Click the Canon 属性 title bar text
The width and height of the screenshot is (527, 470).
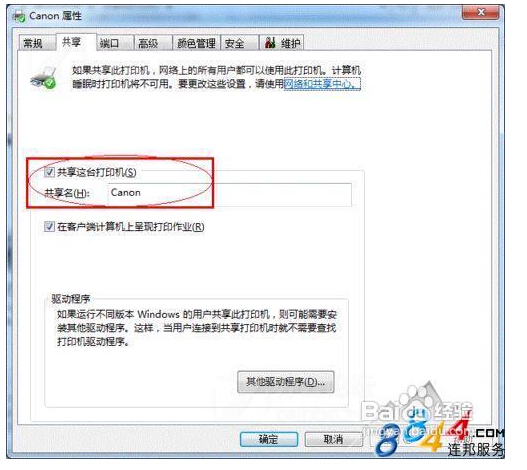pos(55,16)
